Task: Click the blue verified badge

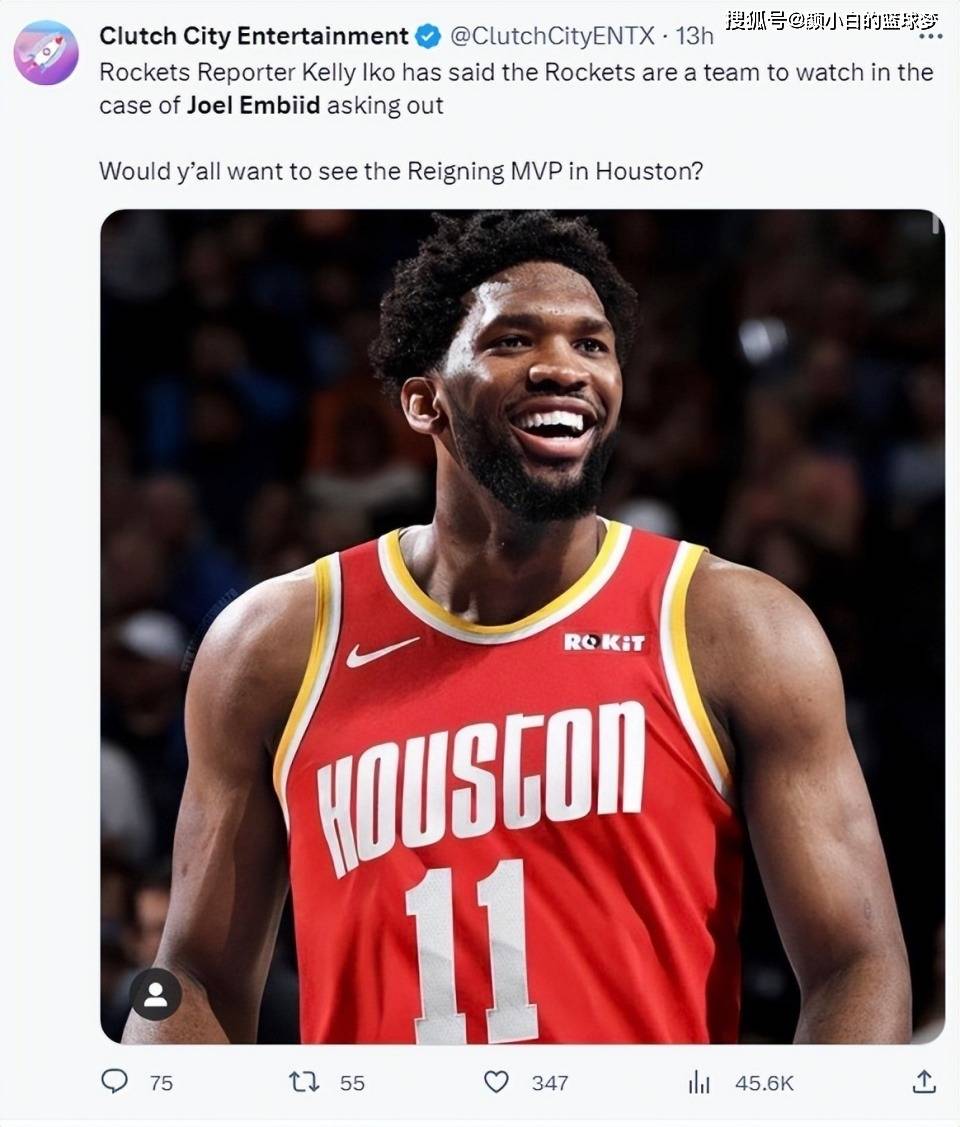Action: click(x=429, y=36)
